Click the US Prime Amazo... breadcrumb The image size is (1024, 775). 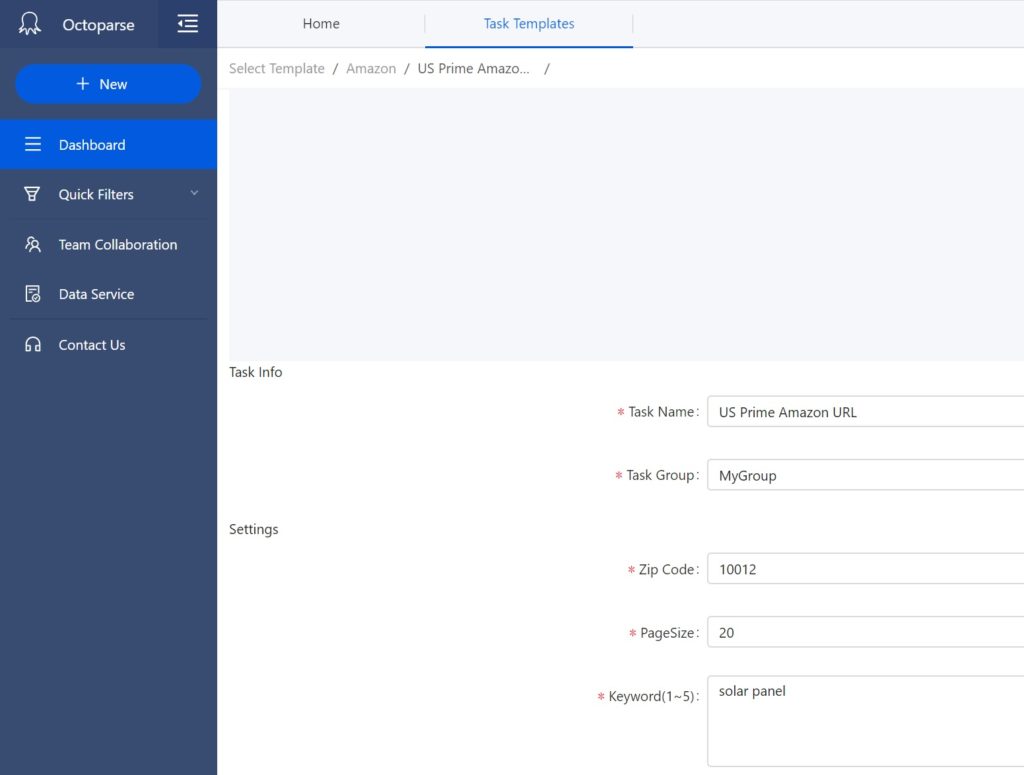[x=473, y=69]
